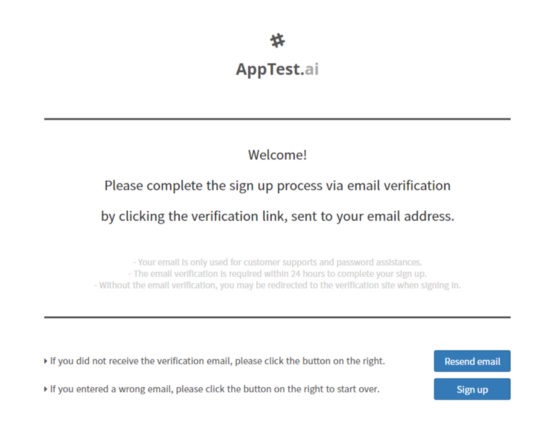Click the blue Sign up button
This screenshot has height=424, width=552.
coord(472,389)
